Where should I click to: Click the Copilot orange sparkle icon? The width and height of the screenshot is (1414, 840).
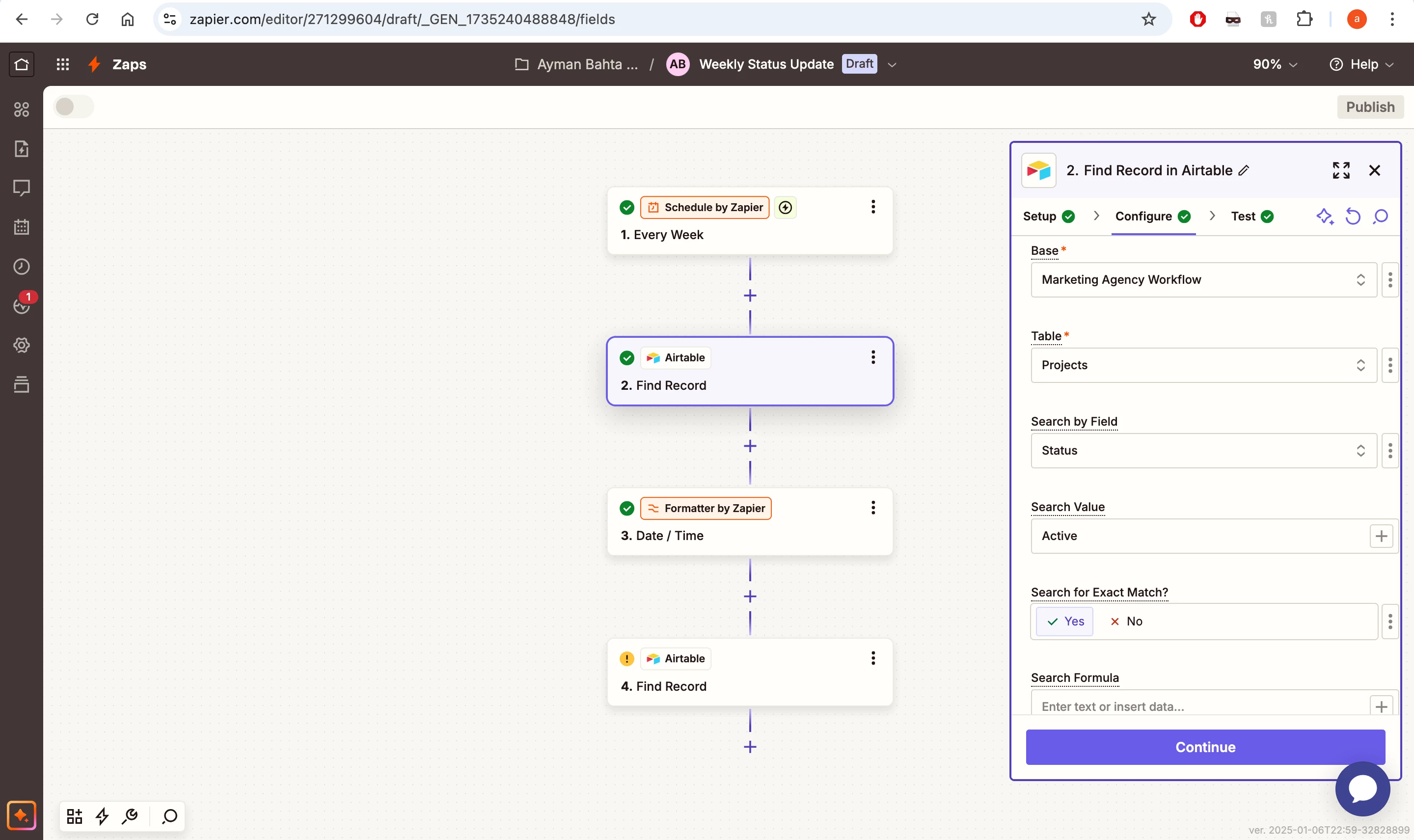click(x=22, y=815)
